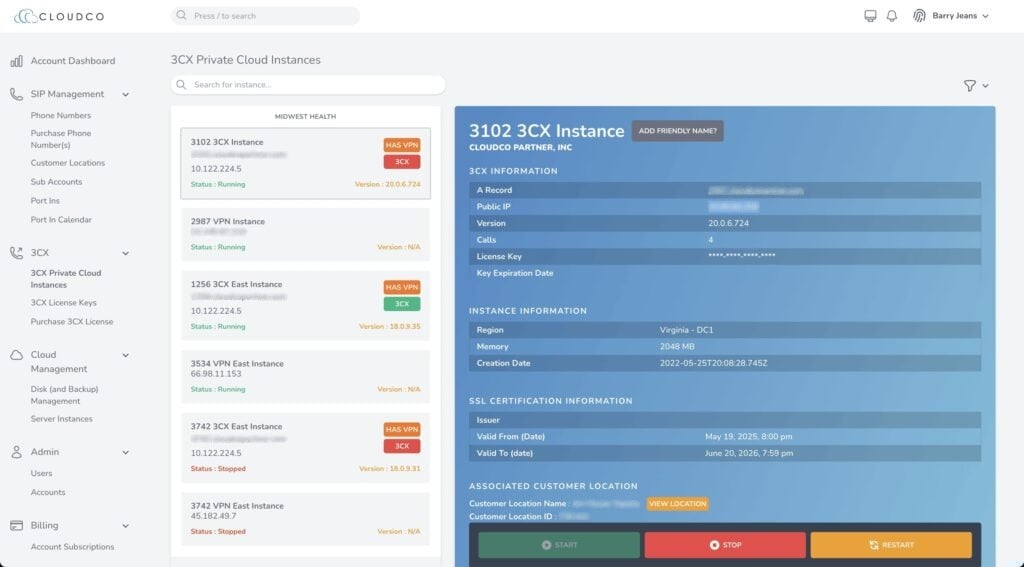This screenshot has width=1024, height=567.
Task: Open the monitor icon in top bar
Action: [x=870, y=16]
